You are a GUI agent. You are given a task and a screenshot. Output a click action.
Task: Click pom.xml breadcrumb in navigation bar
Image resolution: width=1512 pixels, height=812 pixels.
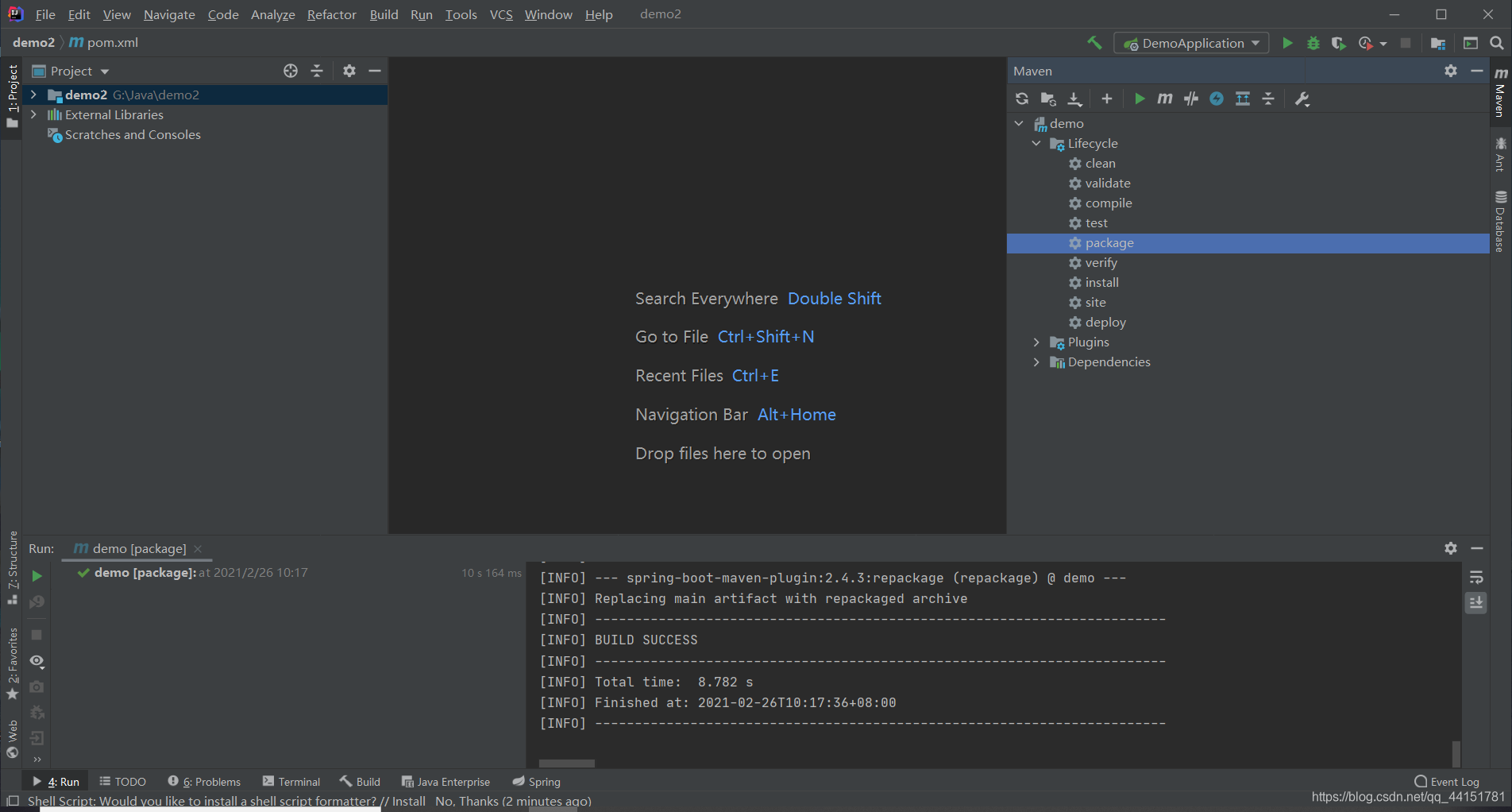(103, 42)
